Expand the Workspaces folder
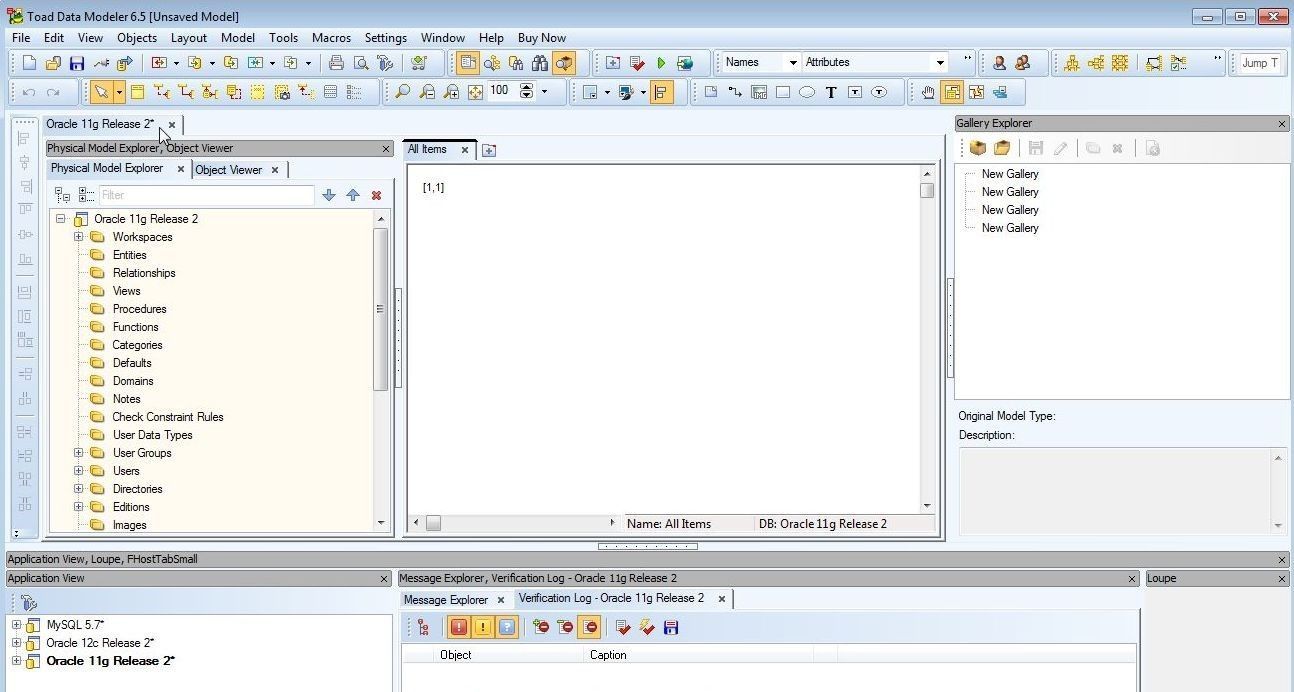This screenshot has width=1294, height=692. [78, 237]
